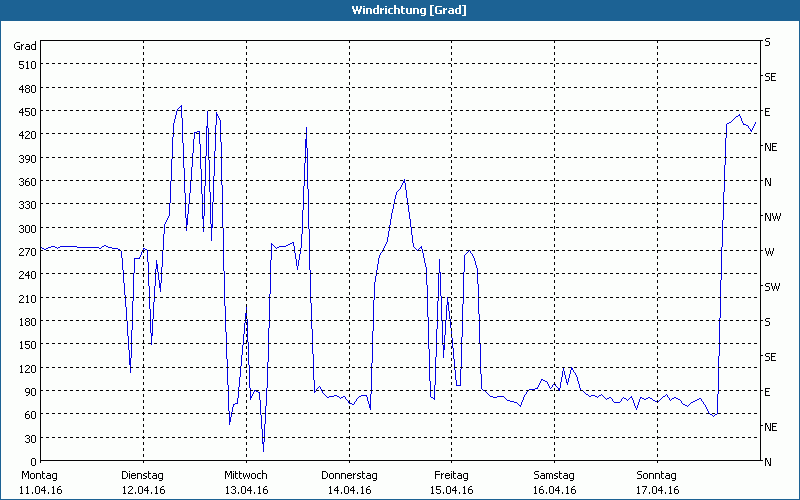Click the 390 degree axis label

[28, 159]
